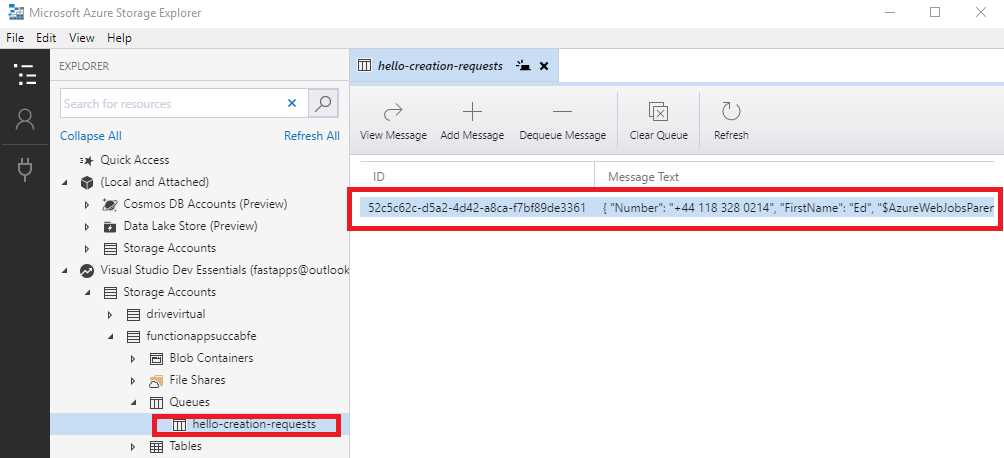The width and height of the screenshot is (1004, 458).
Task: Click the Refresh circular arrow icon
Action: pyautogui.click(x=731, y=112)
